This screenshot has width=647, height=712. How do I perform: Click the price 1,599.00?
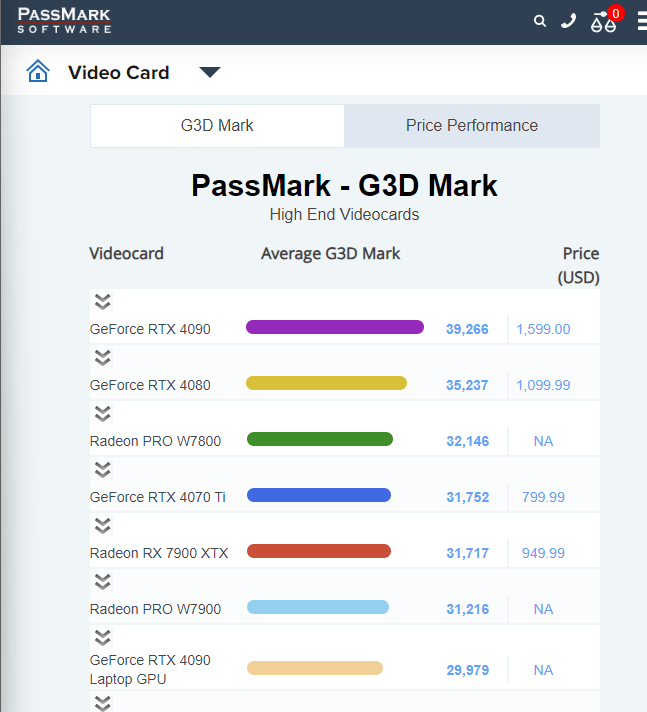click(x=543, y=329)
